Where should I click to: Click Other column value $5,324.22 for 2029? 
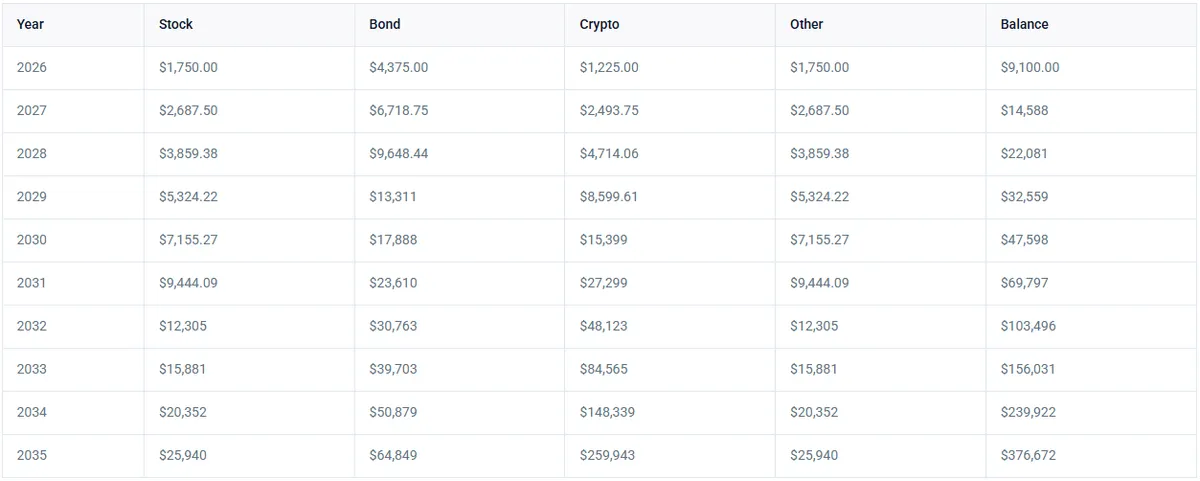[819, 196]
